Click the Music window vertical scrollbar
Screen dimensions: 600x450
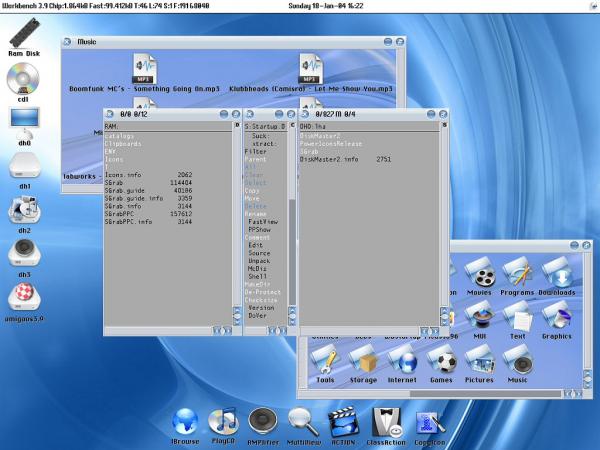click(x=400, y=78)
